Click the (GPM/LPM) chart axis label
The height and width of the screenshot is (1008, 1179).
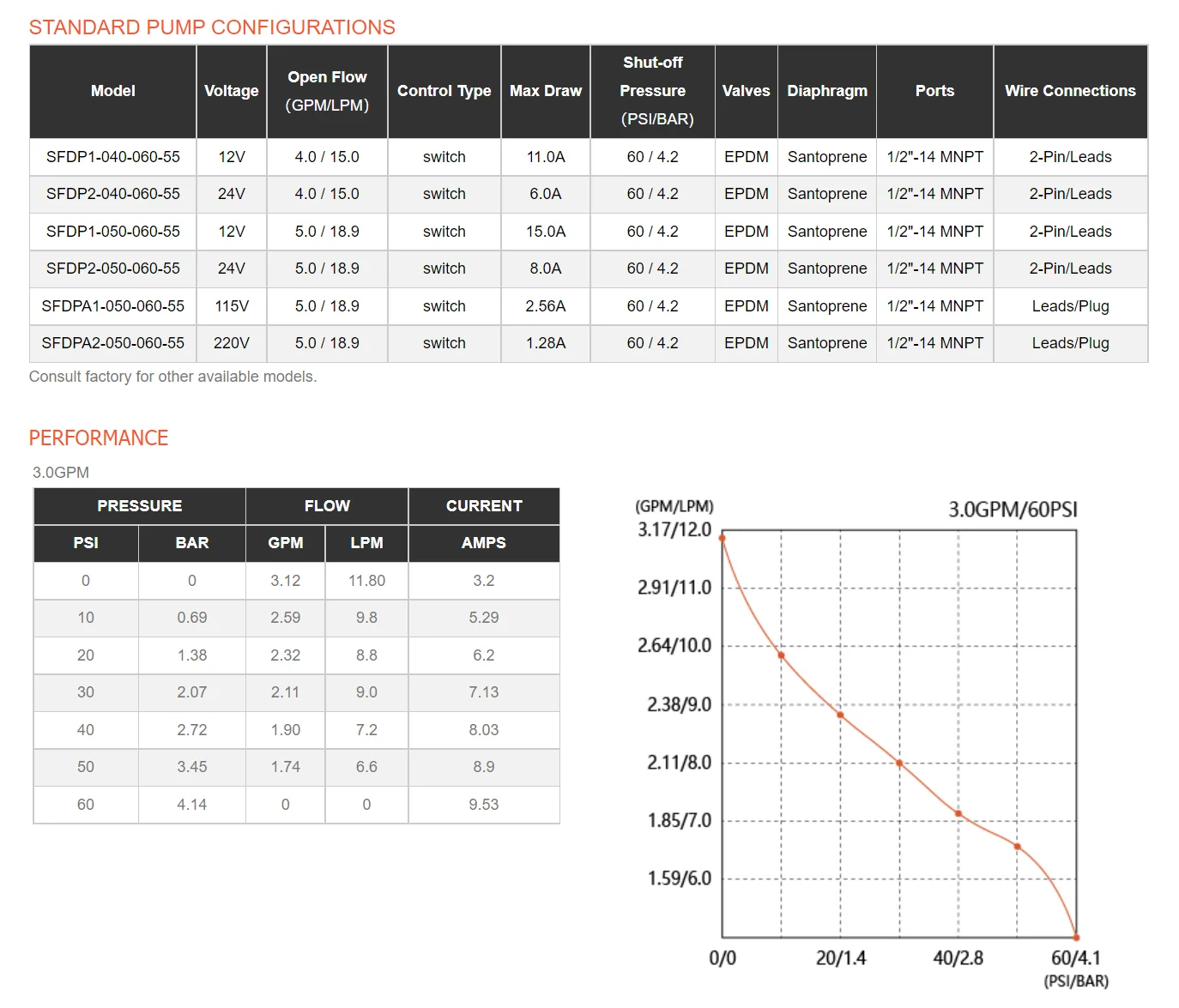[x=674, y=507]
